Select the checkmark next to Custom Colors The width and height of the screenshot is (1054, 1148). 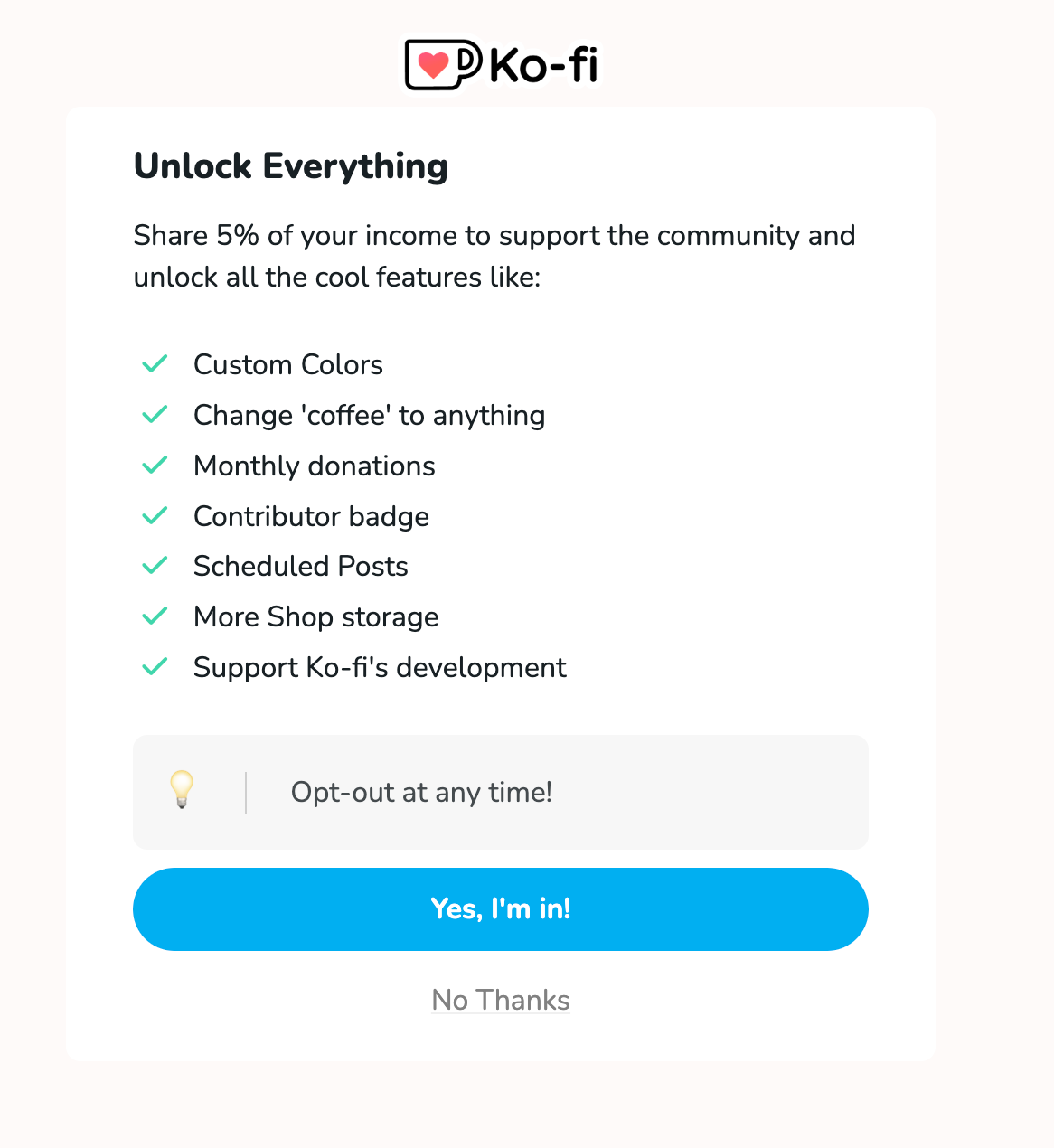155,363
